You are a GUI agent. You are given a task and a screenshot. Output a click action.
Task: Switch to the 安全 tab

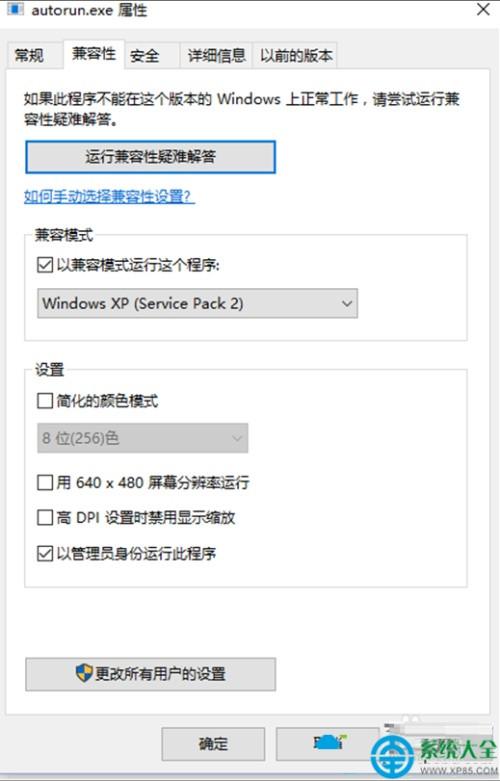[x=144, y=55]
